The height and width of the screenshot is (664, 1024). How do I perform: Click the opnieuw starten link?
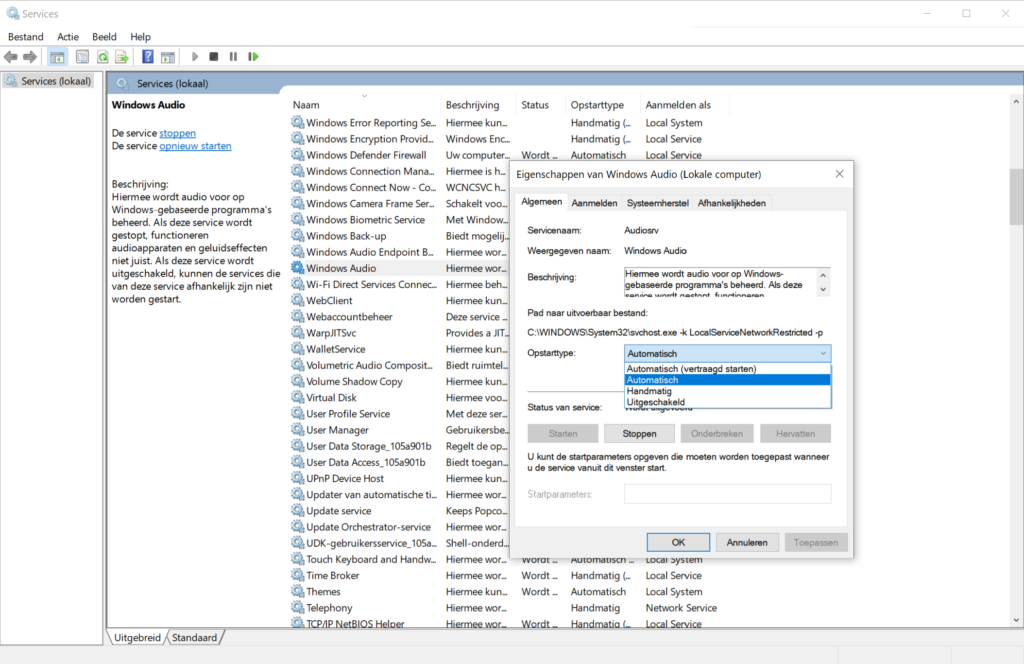pyautogui.click(x=195, y=146)
